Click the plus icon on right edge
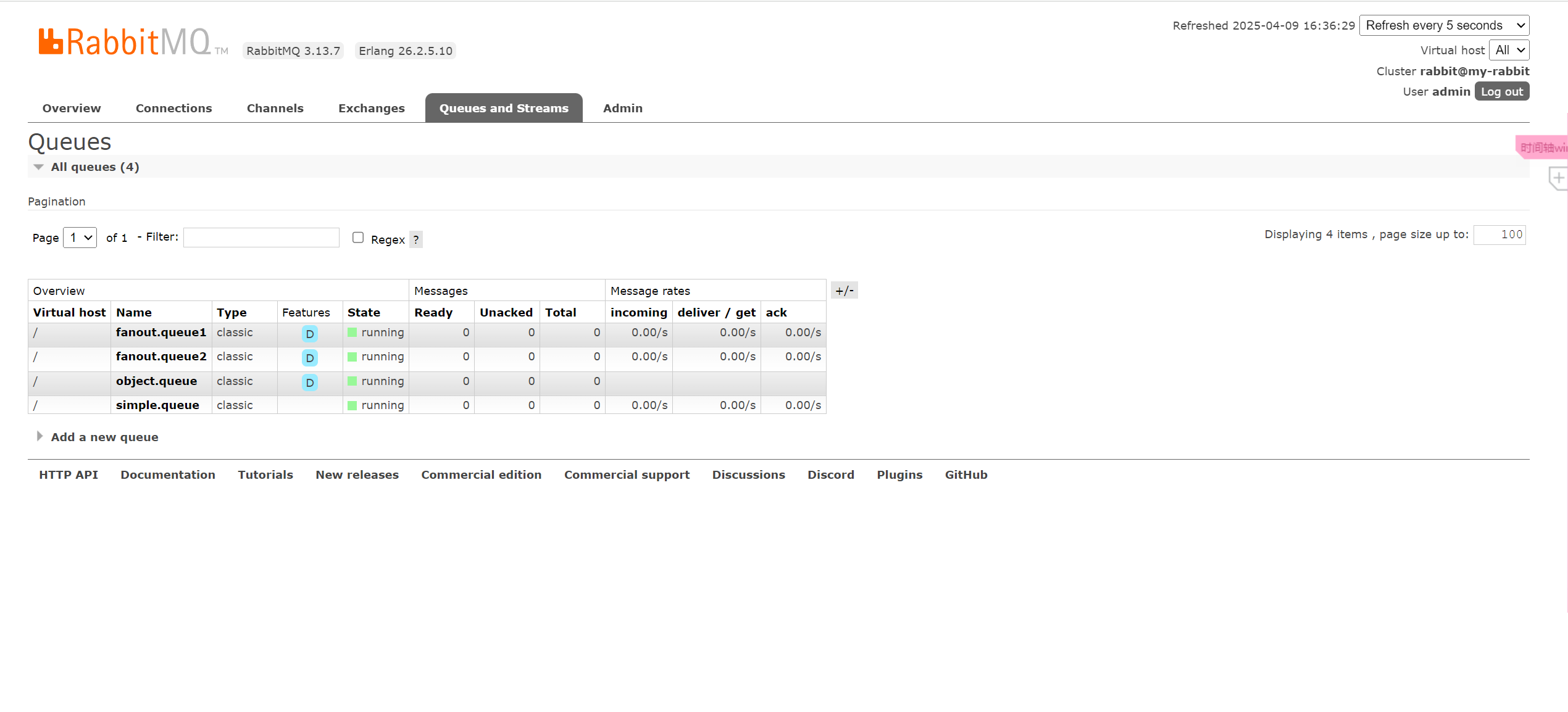This screenshot has width=1568, height=712. coord(1559,178)
